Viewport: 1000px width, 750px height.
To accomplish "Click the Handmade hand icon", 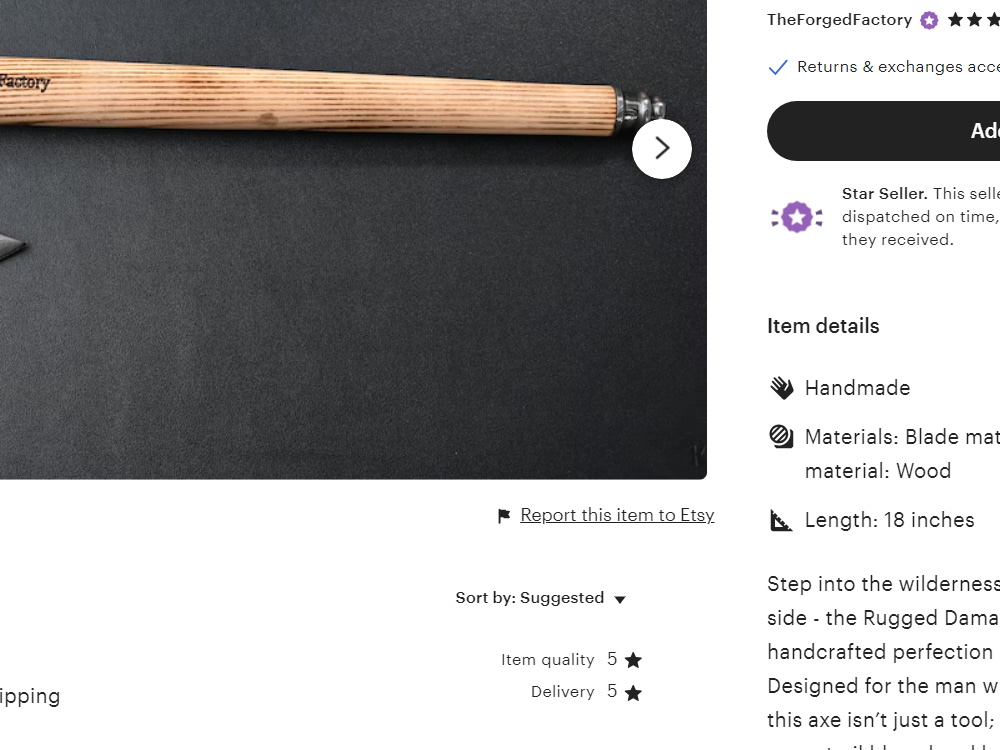I will pos(781,388).
